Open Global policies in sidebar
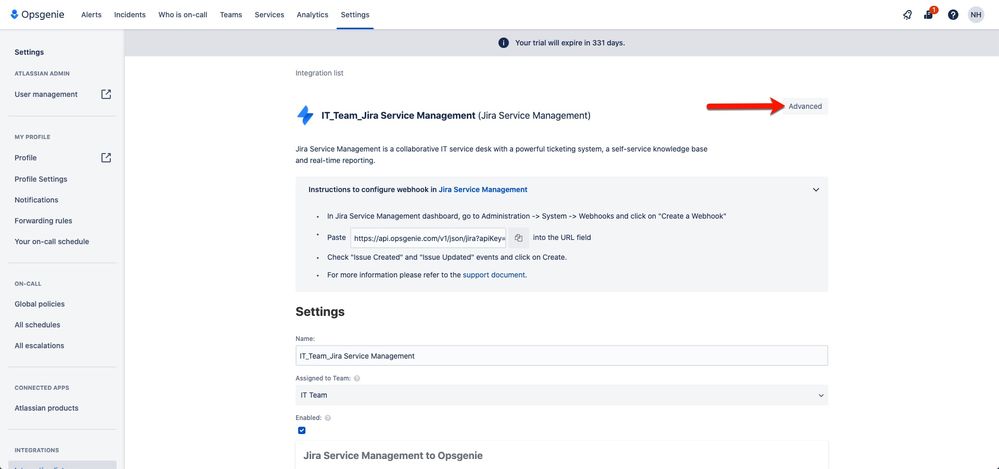The width and height of the screenshot is (999, 469). coord(40,304)
